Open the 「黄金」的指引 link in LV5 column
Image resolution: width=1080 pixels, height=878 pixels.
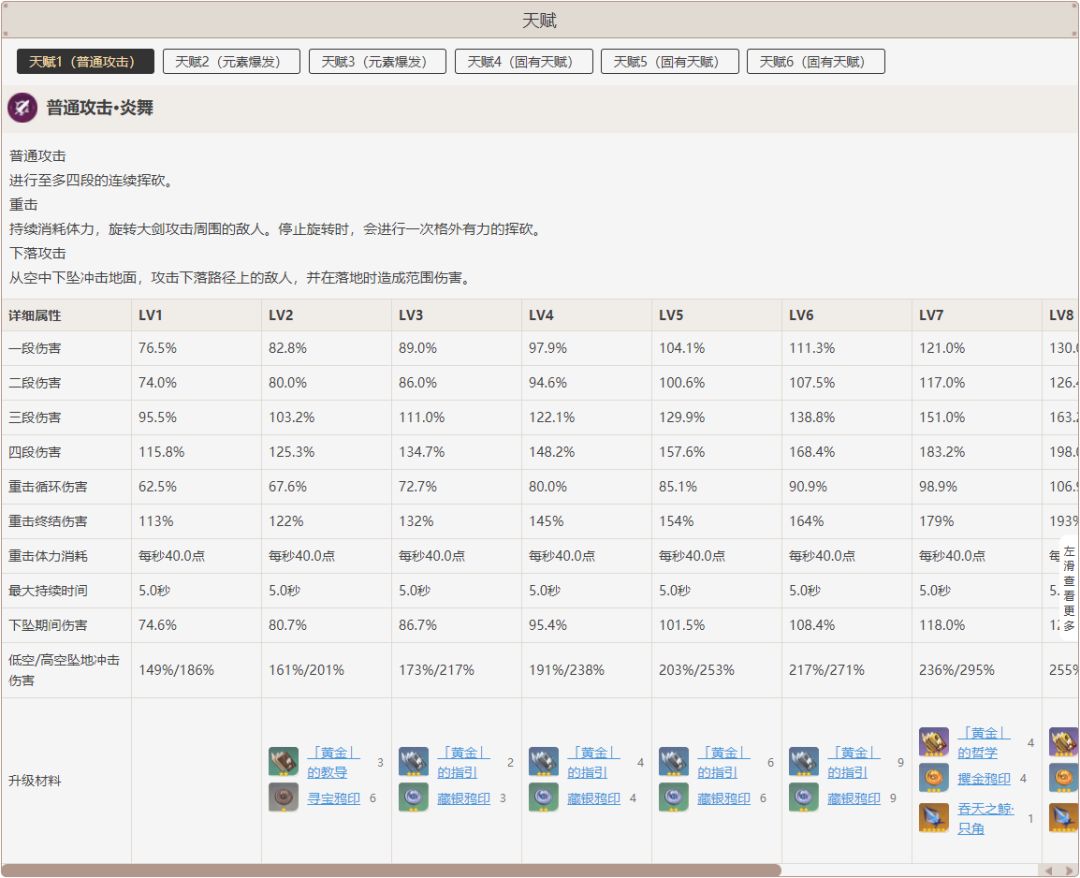coord(724,762)
